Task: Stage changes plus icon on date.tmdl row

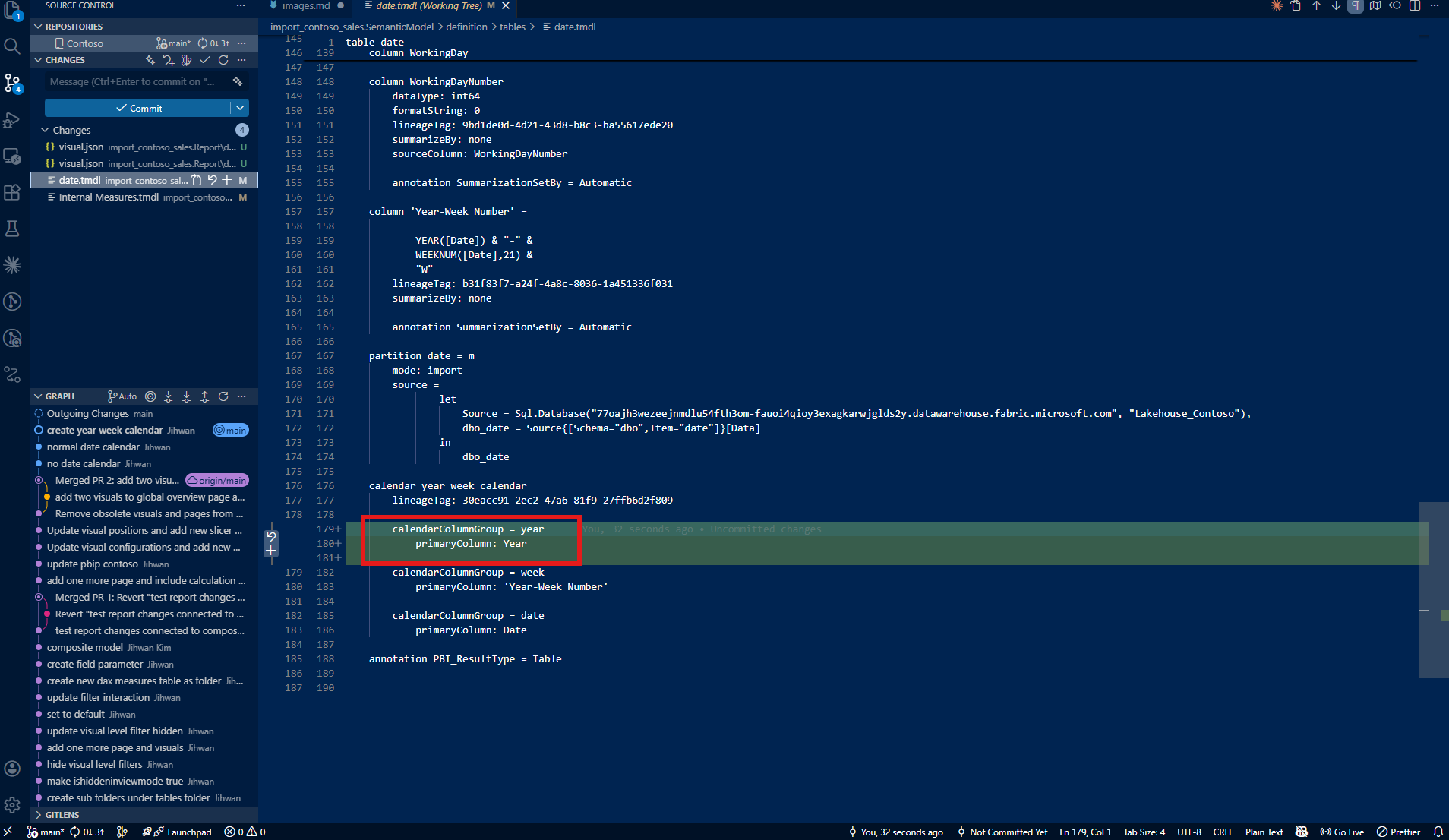Action: tap(227, 180)
